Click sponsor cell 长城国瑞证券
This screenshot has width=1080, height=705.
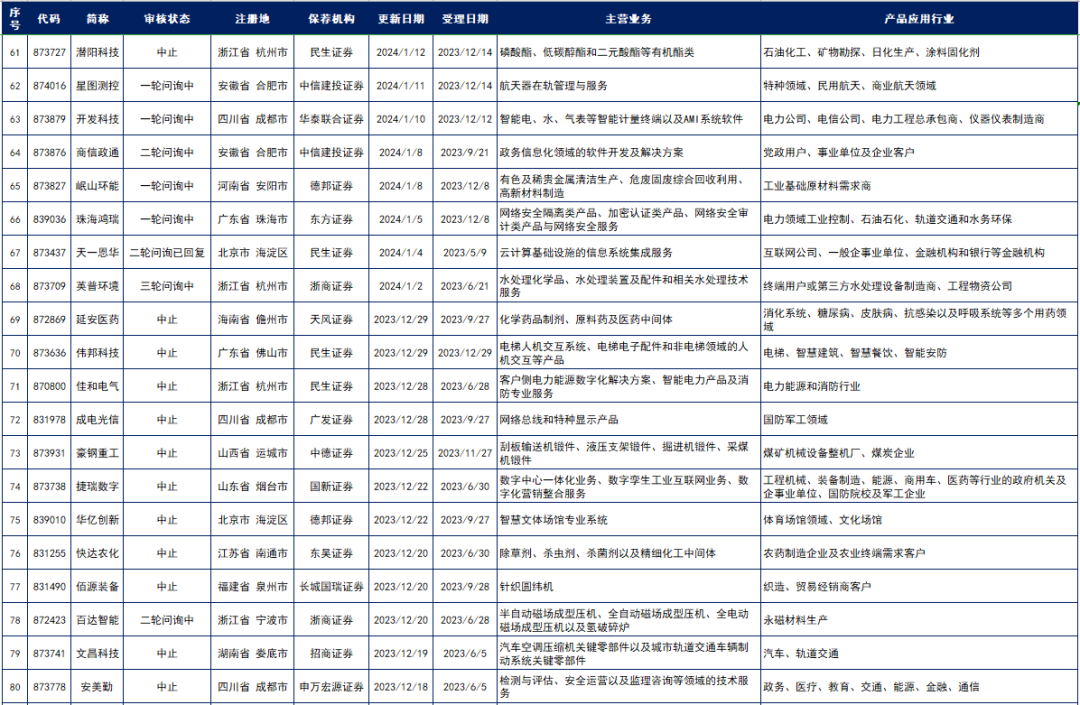coord(331,587)
